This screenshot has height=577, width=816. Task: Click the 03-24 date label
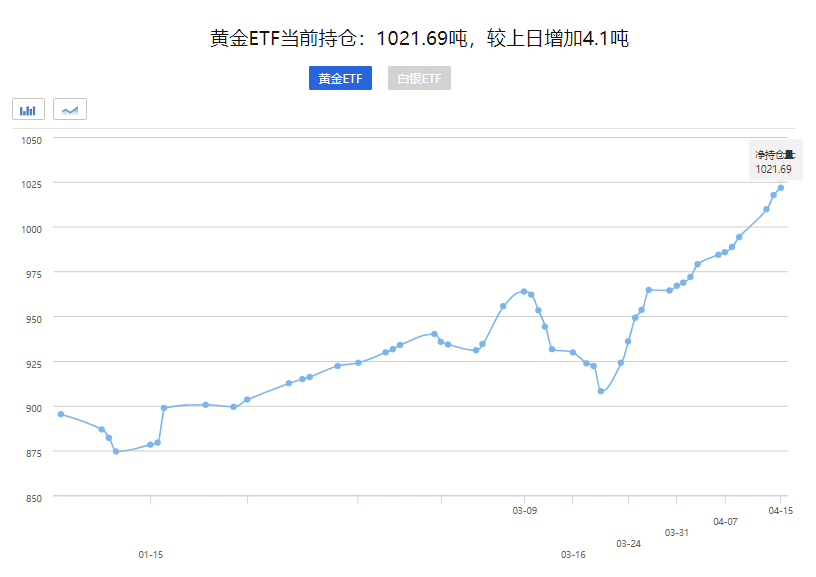[628, 543]
